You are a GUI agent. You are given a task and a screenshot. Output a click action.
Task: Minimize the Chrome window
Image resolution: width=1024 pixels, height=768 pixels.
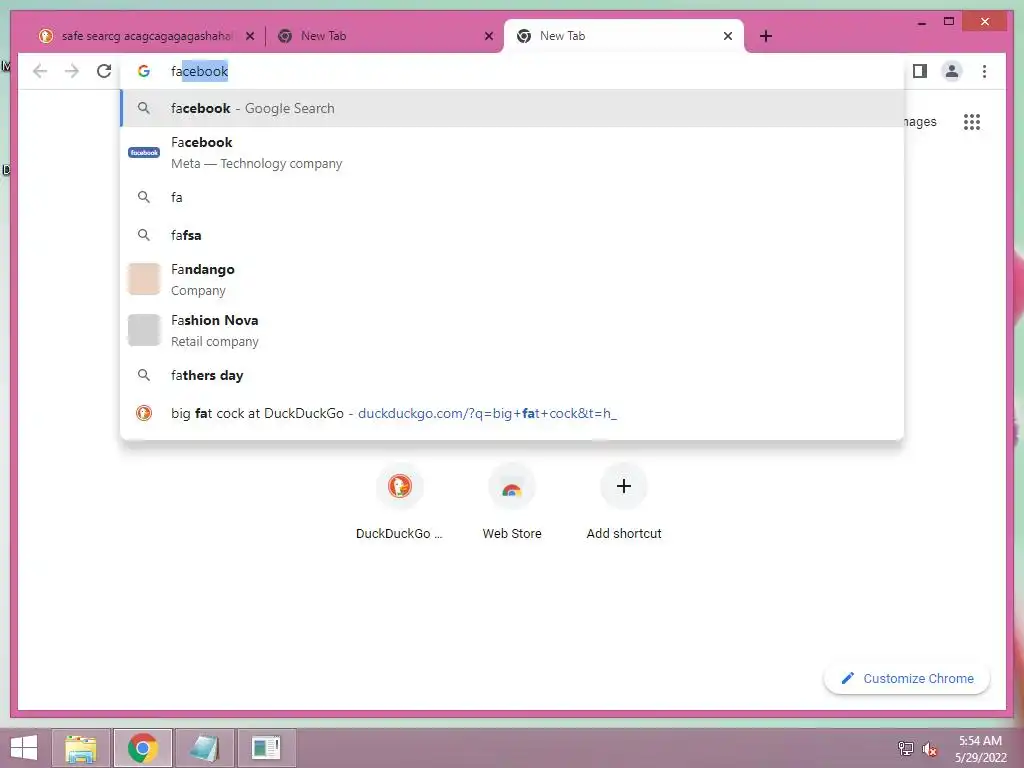921,23
